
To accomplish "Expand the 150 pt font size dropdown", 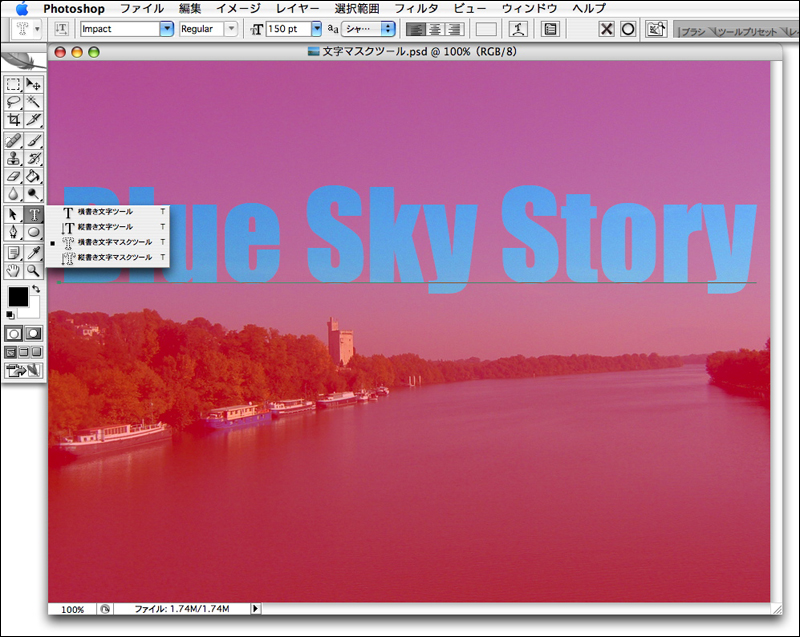I will (317, 29).
